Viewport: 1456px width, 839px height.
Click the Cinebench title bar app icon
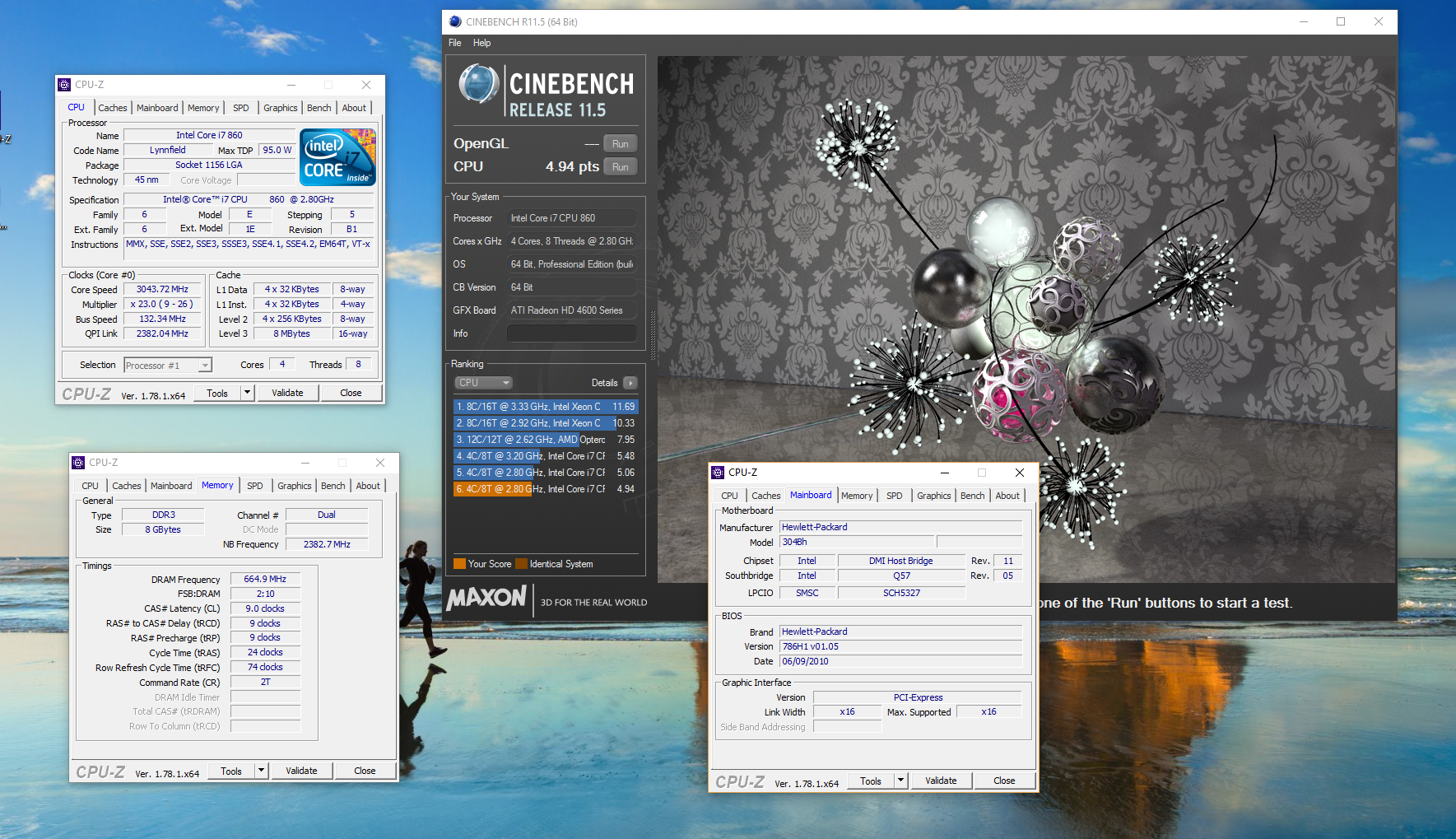(455, 21)
